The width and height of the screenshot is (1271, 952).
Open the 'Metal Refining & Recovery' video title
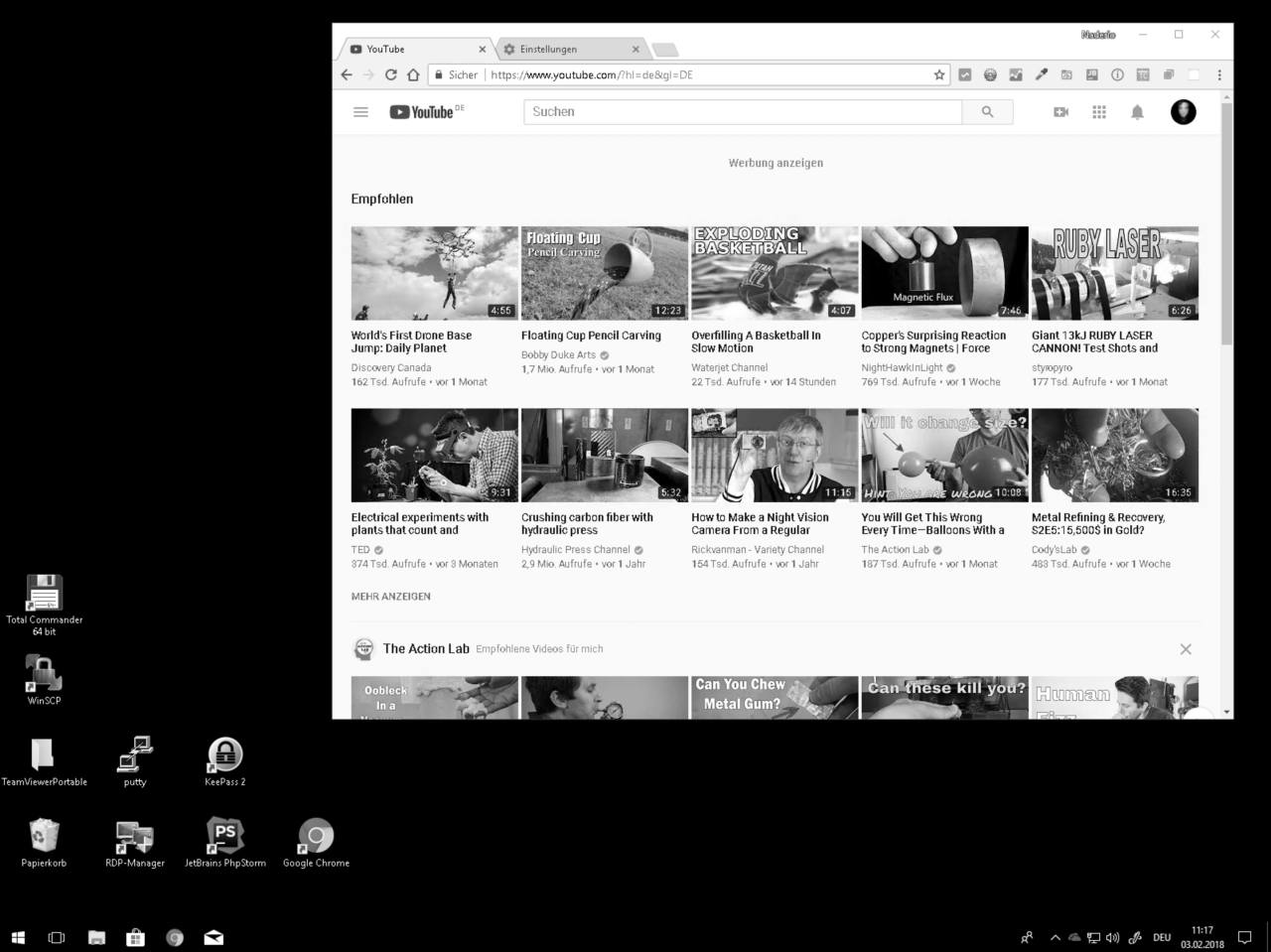pos(1098,523)
